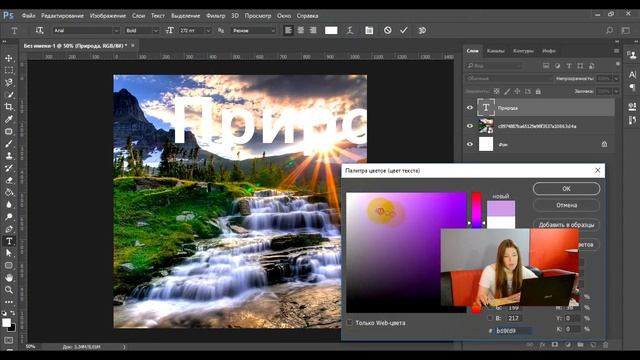640x360 pixels.
Task: Open the anti-aliasing method dropdown
Action: (x=254, y=31)
